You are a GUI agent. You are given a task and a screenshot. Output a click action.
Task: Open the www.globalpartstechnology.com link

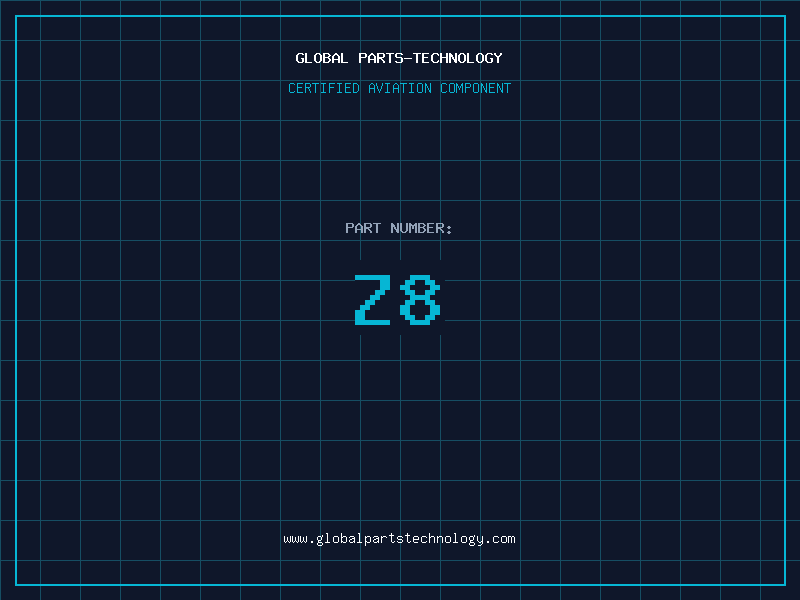pyautogui.click(x=399, y=539)
